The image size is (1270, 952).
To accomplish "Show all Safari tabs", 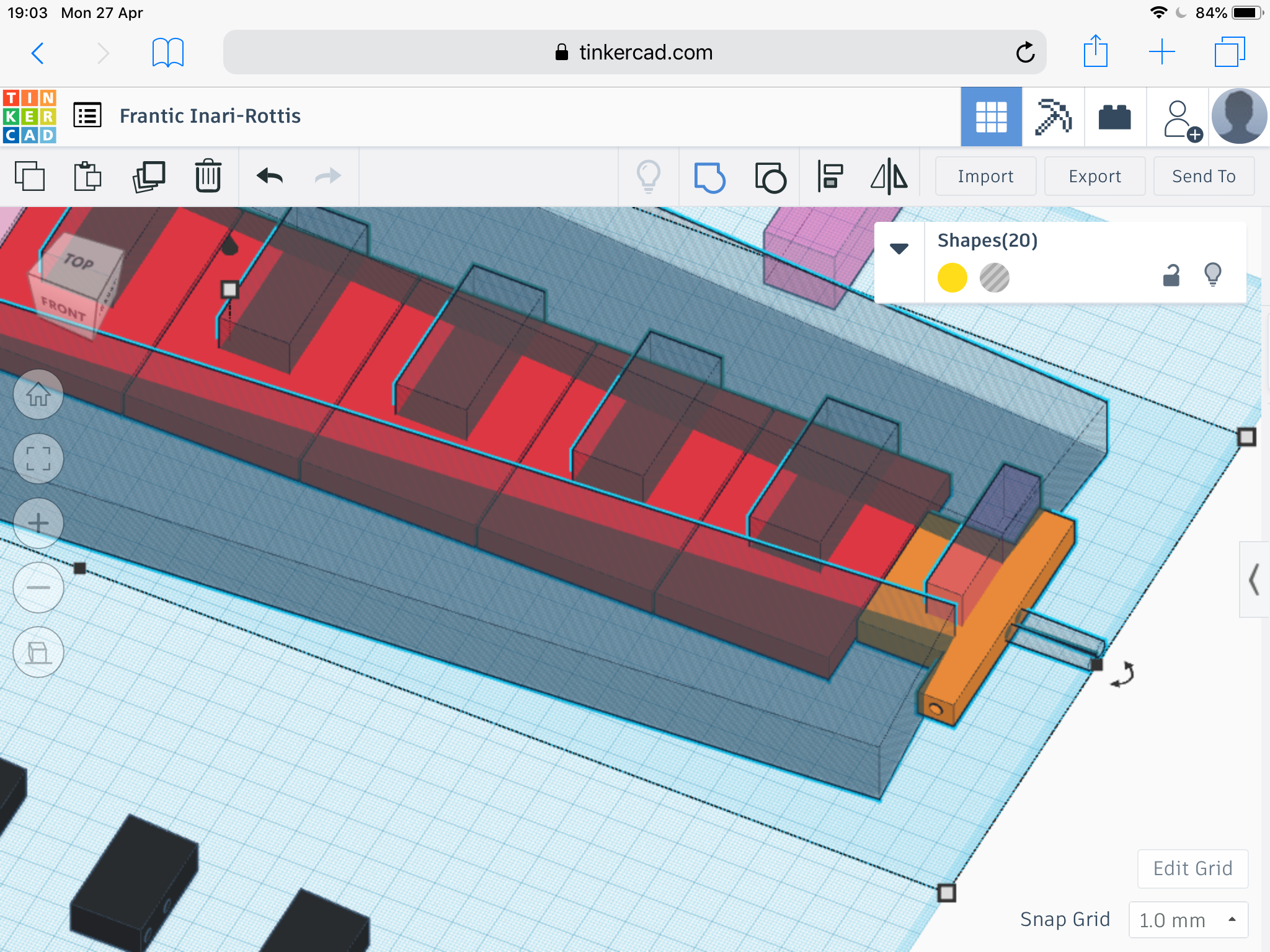I will pos(1230,51).
